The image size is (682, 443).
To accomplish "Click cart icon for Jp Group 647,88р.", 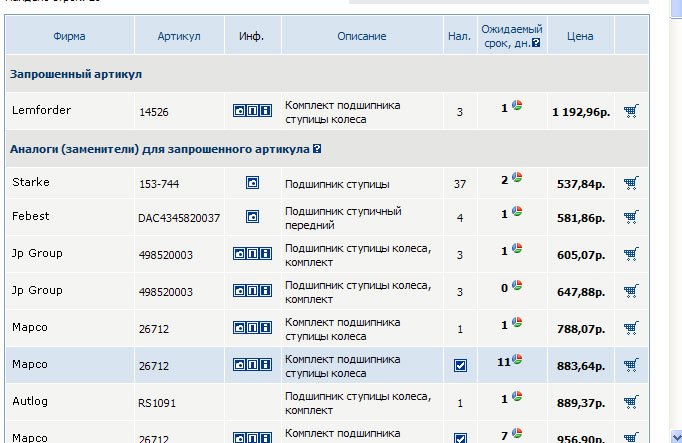I will click(631, 291).
